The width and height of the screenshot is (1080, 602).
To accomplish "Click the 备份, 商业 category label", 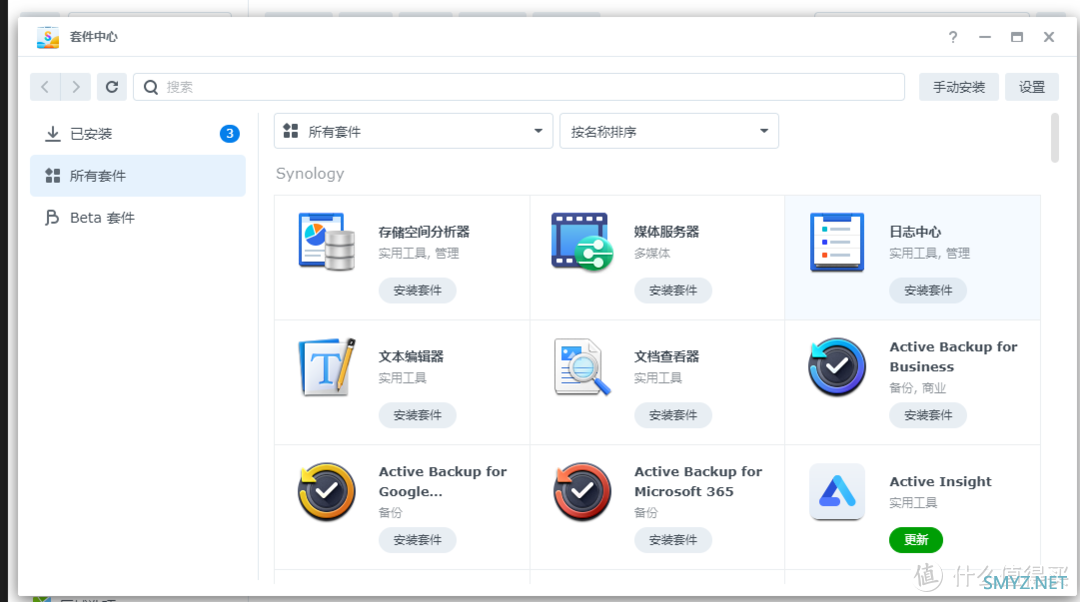I will point(917,388).
